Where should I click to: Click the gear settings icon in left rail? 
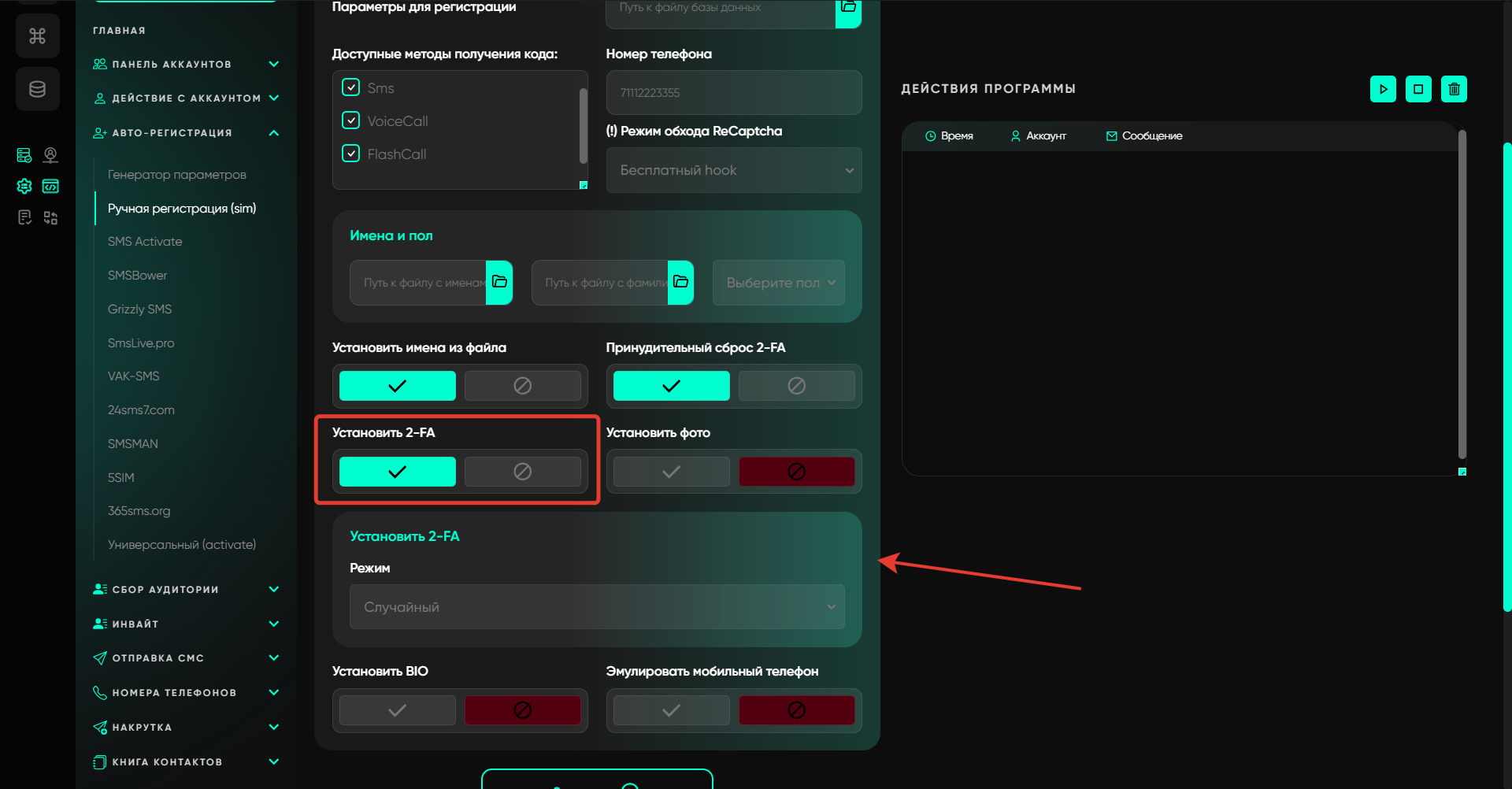[x=24, y=186]
